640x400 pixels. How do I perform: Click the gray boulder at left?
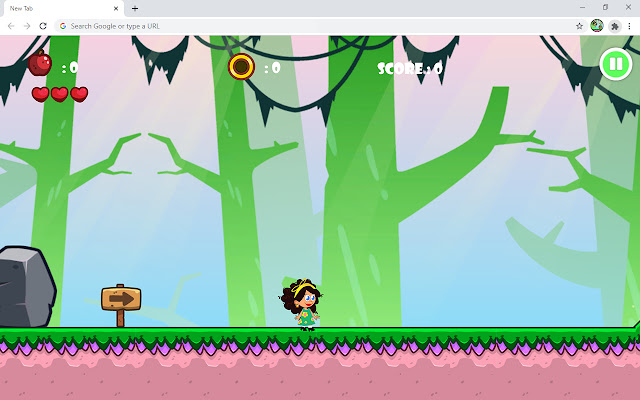tap(27, 287)
